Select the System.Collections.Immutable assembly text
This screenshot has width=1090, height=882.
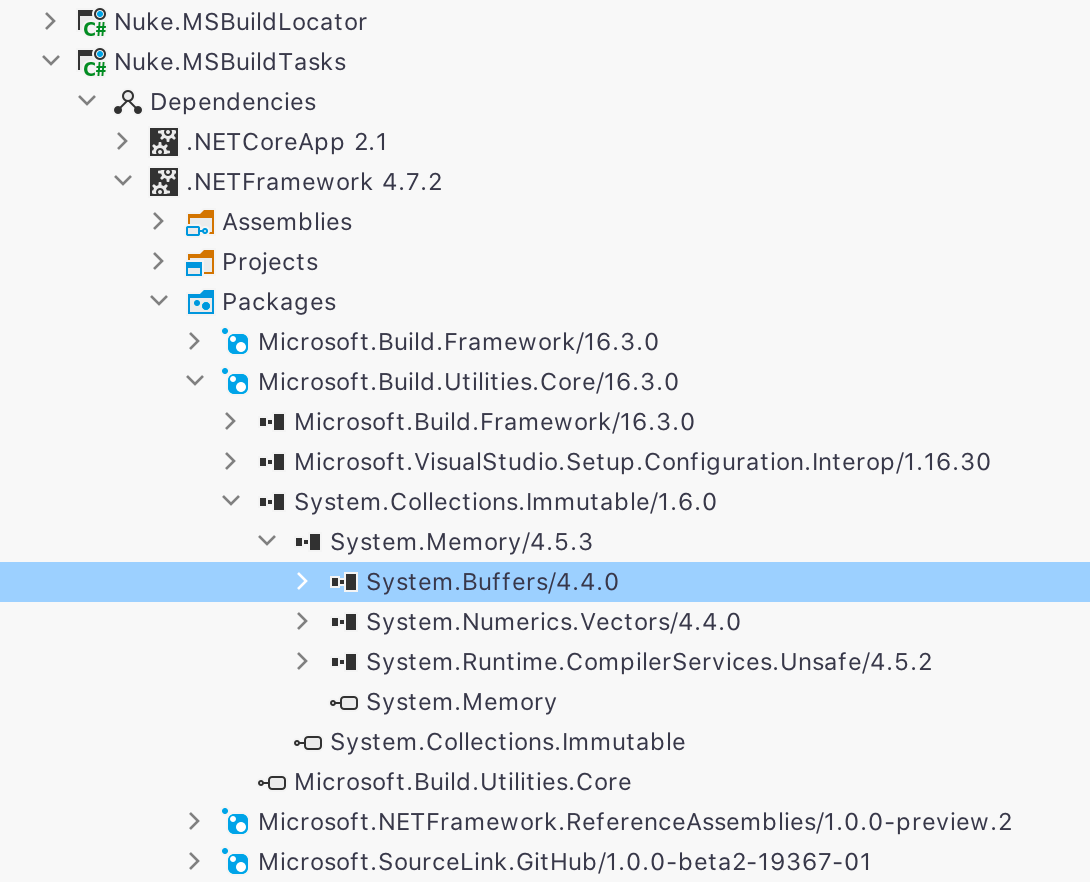coord(508,742)
